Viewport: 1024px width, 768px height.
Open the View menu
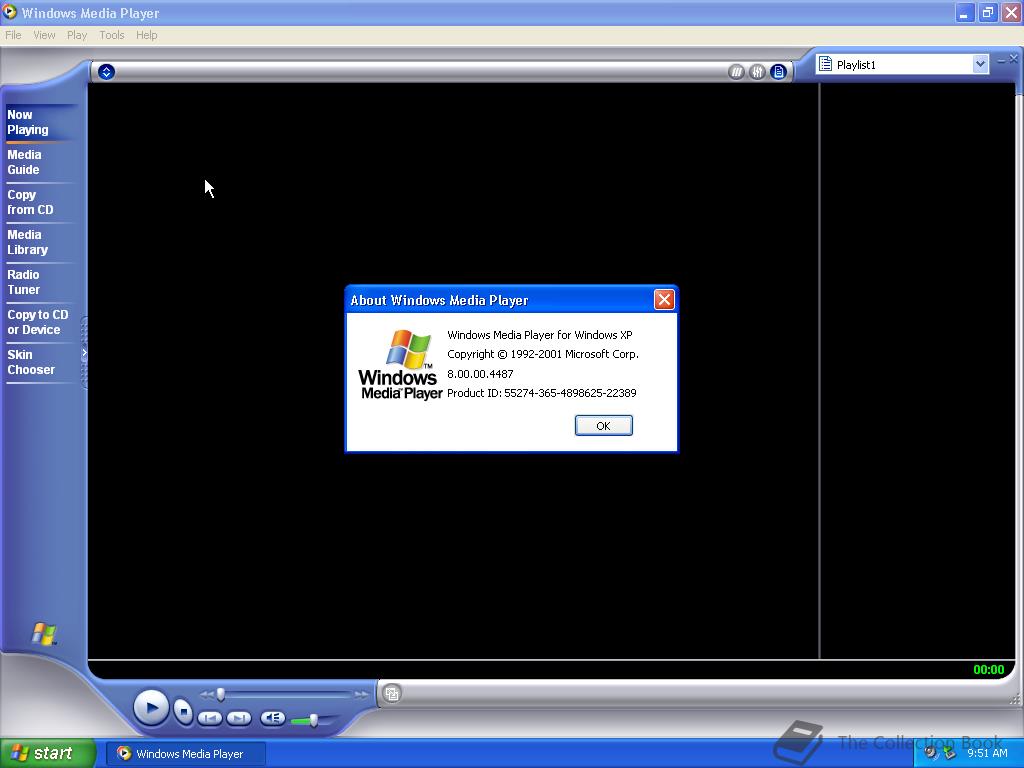click(44, 35)
